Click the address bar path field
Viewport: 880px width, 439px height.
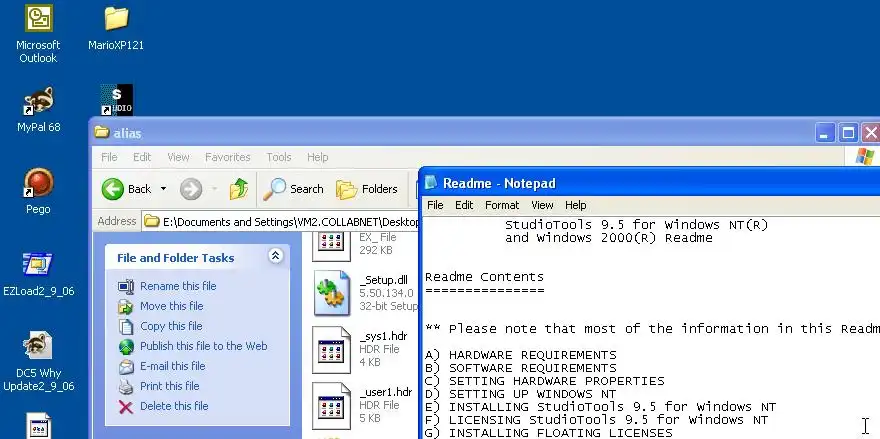[x=281, y=222]
